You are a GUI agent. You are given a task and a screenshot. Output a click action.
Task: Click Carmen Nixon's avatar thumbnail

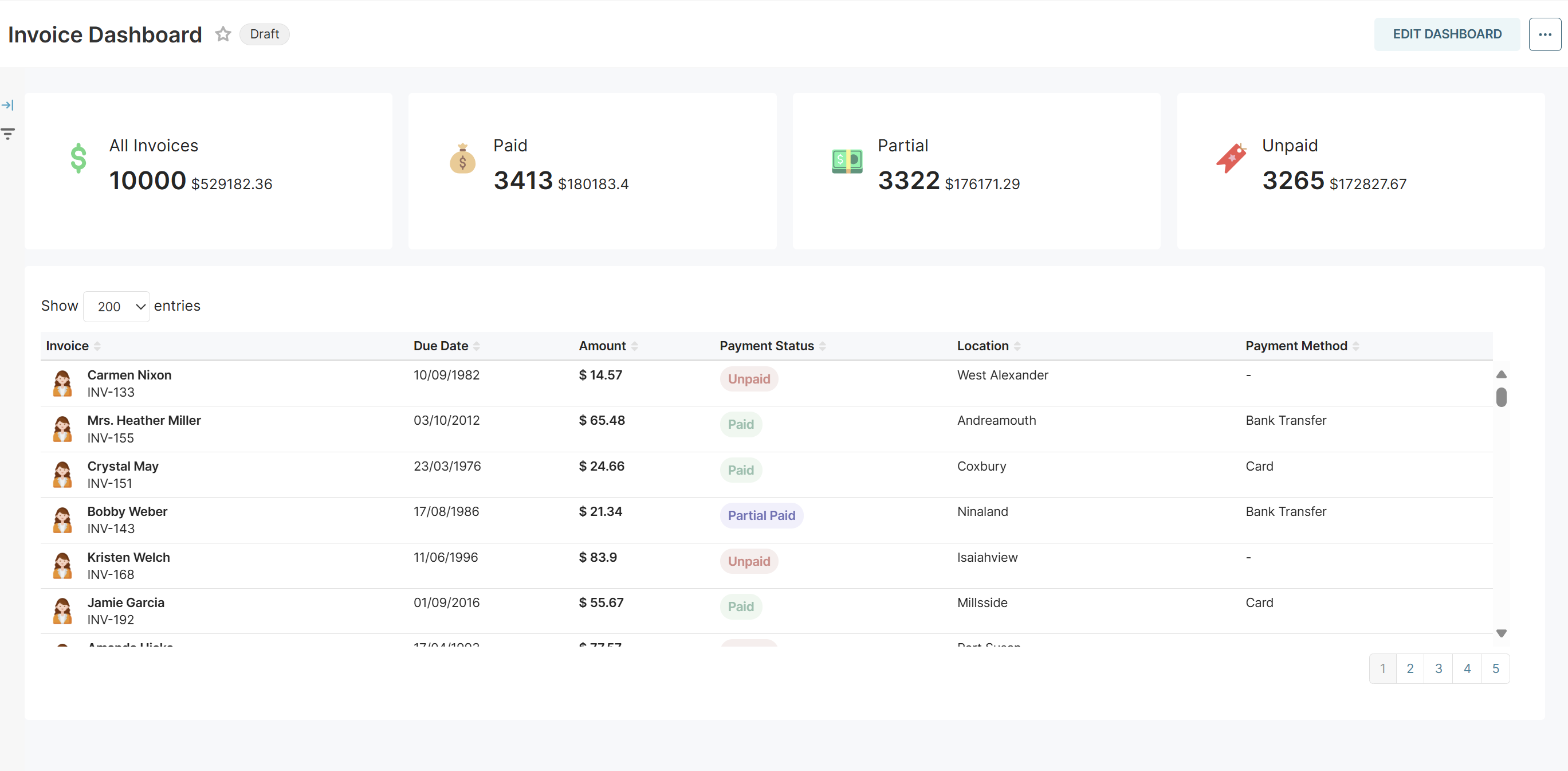[62, 383]
